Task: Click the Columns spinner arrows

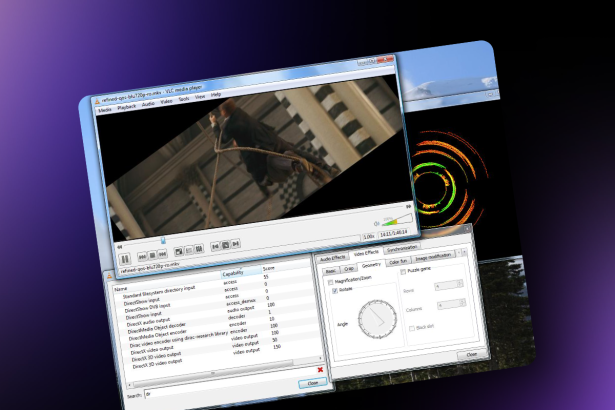Action: 463,302
